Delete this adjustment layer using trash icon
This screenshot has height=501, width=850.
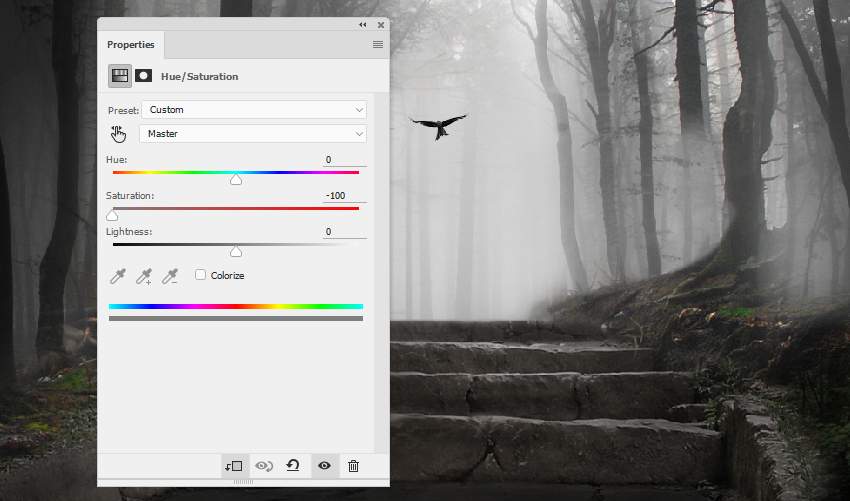(353, 466)
